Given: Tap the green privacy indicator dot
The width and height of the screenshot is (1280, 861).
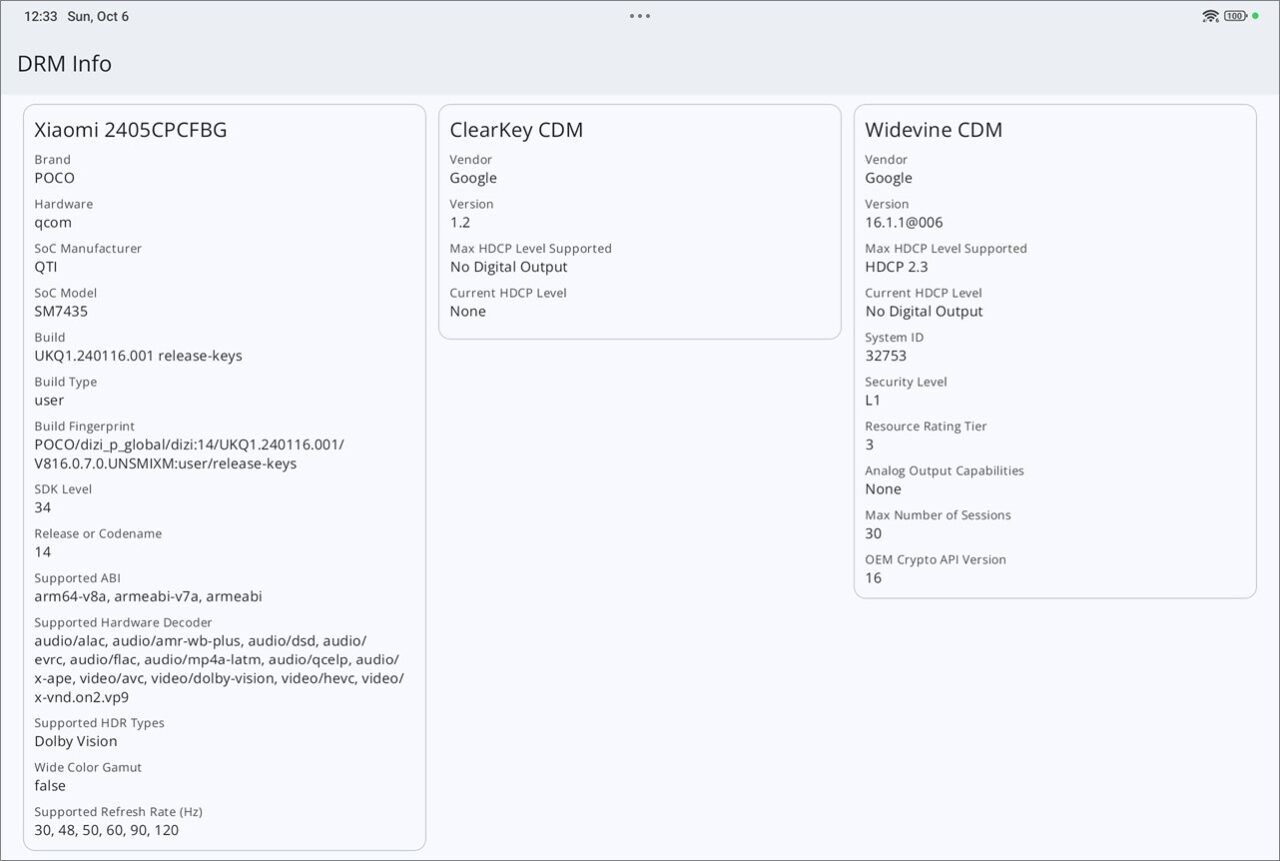Looking at the screenshot, I should click(1255, 16).
